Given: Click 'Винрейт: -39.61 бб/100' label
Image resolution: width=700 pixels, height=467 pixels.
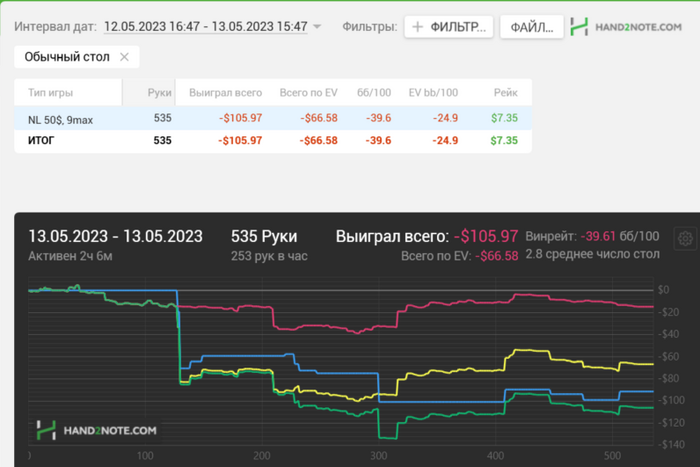Looking at the screenshot, I should point(592,237).
